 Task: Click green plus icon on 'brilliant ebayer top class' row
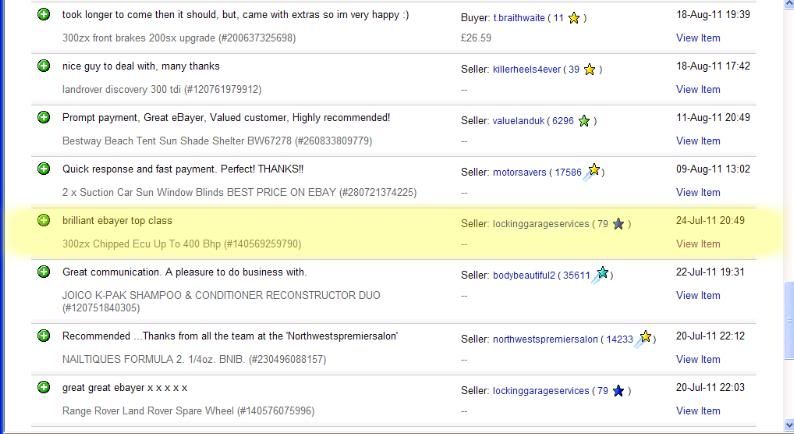pos(43,221)
